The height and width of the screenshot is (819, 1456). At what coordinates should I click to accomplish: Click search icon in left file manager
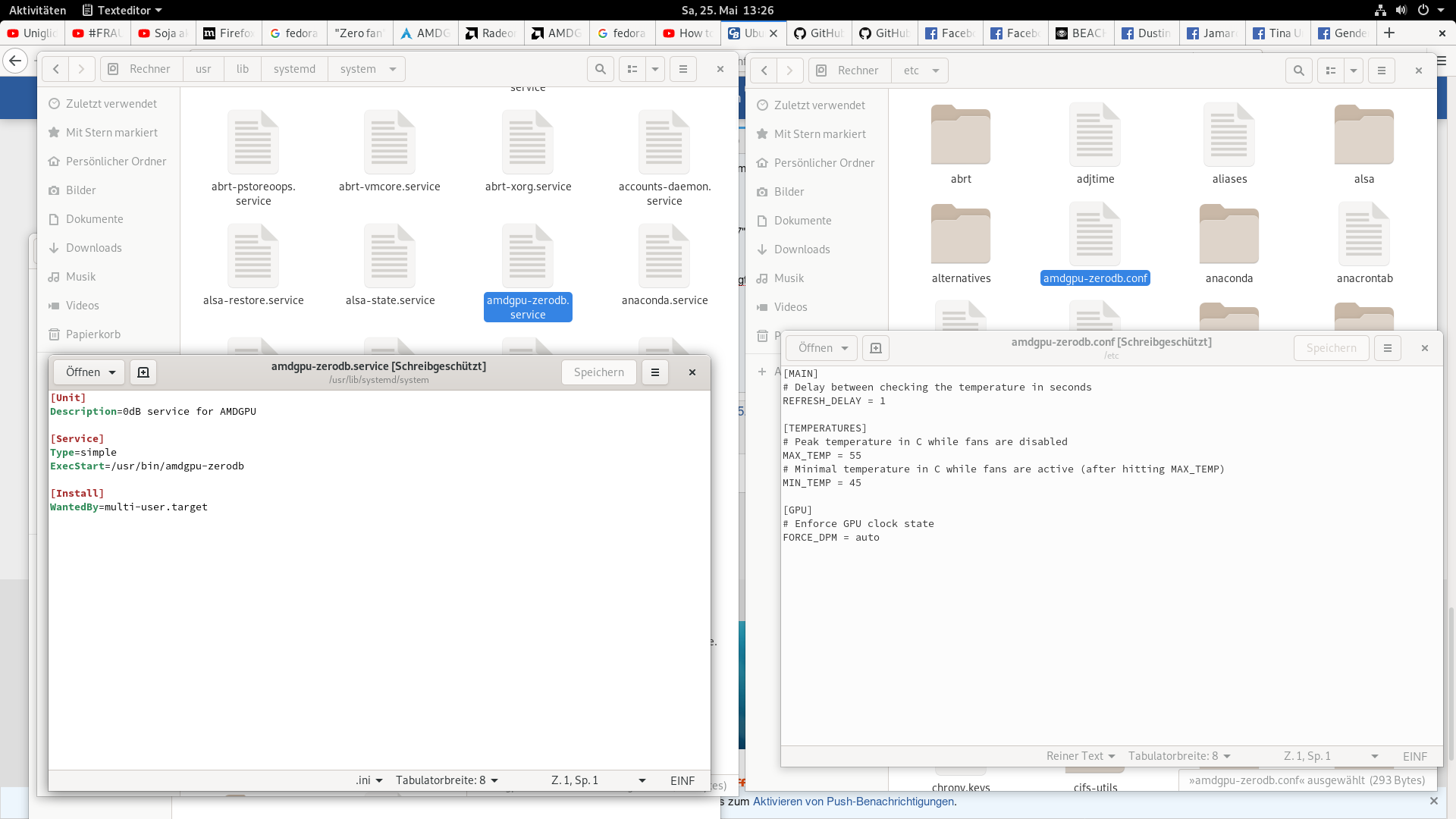600,69
